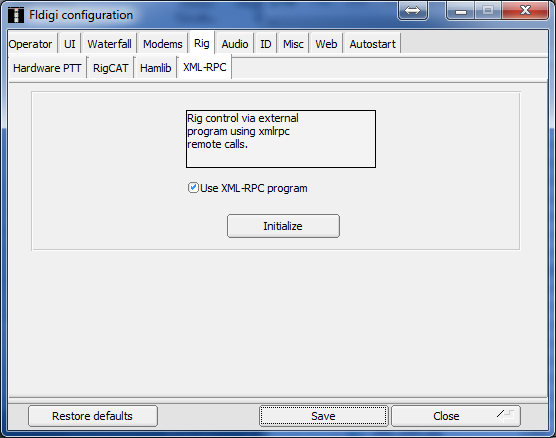Switch to the Hardware PTT sub-tab

[47, 68]
